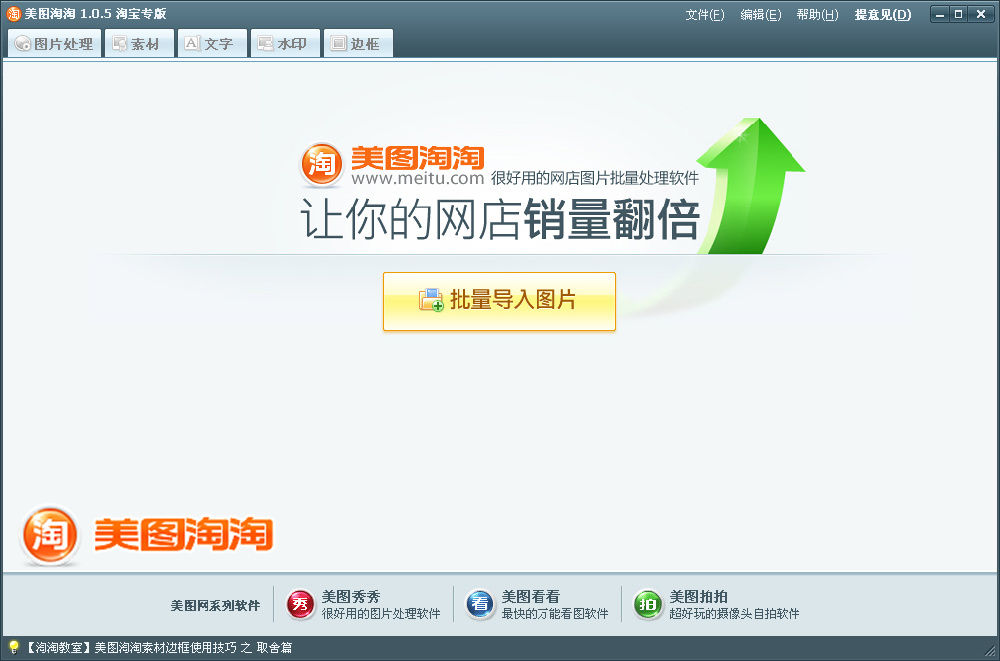Maximize the 美图淘淘 window

959,14
